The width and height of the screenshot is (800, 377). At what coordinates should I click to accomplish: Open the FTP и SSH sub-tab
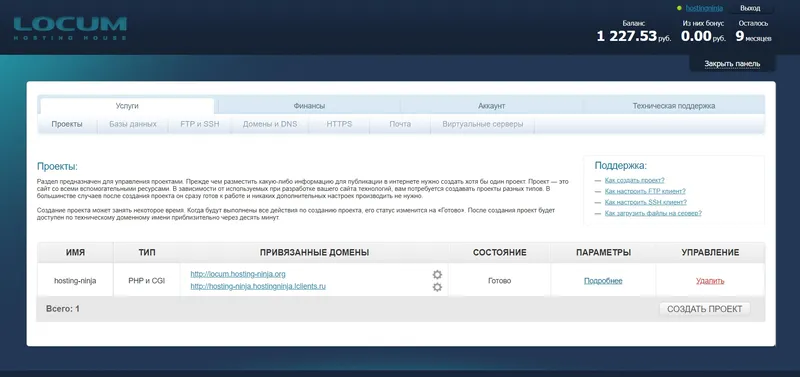(x=199, y=124)
